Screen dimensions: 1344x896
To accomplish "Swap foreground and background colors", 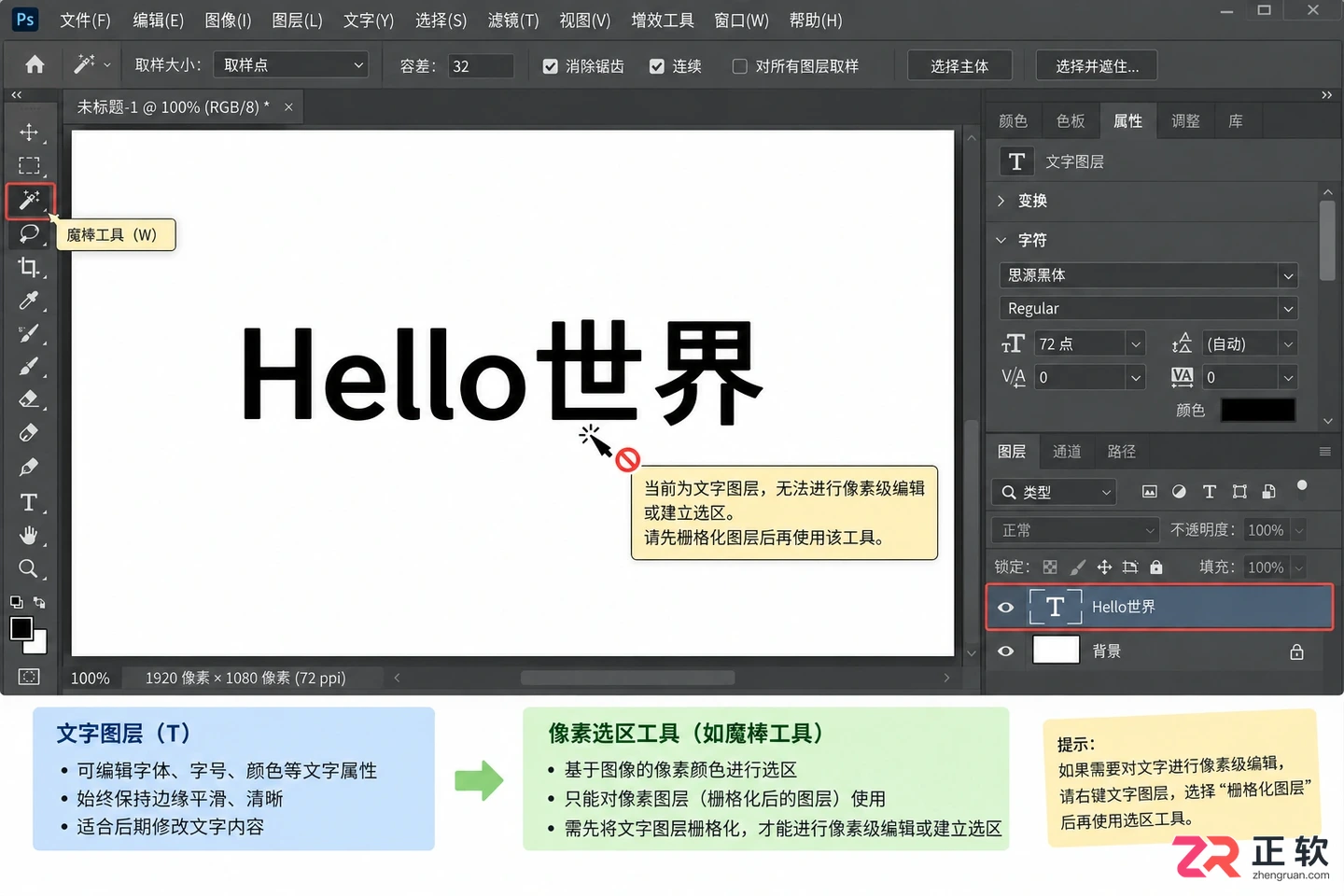I will [x=39, y=602].
